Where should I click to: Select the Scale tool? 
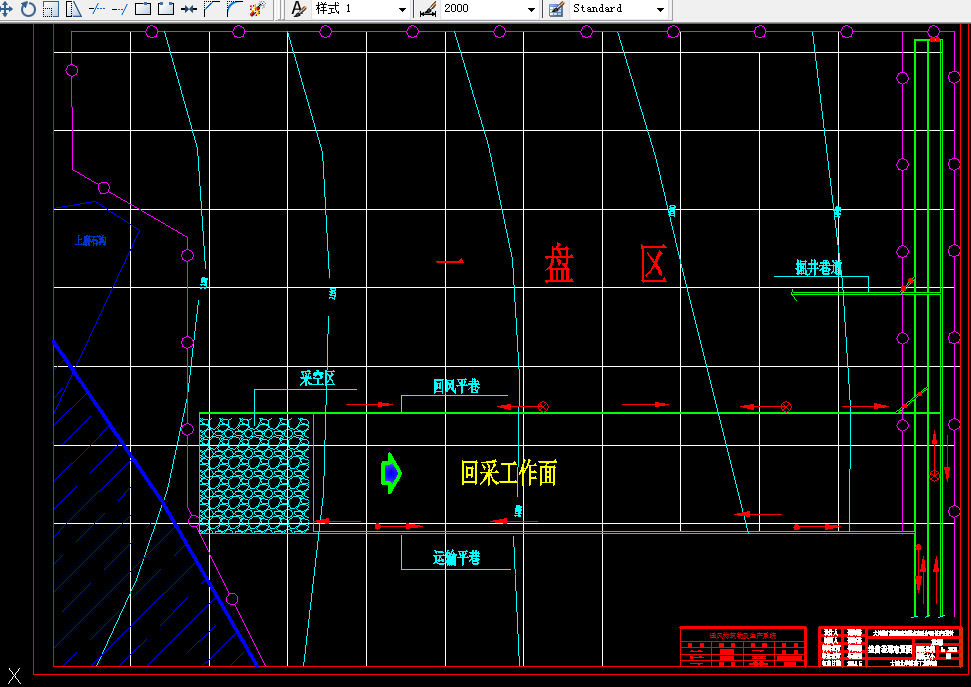(51, 9)
